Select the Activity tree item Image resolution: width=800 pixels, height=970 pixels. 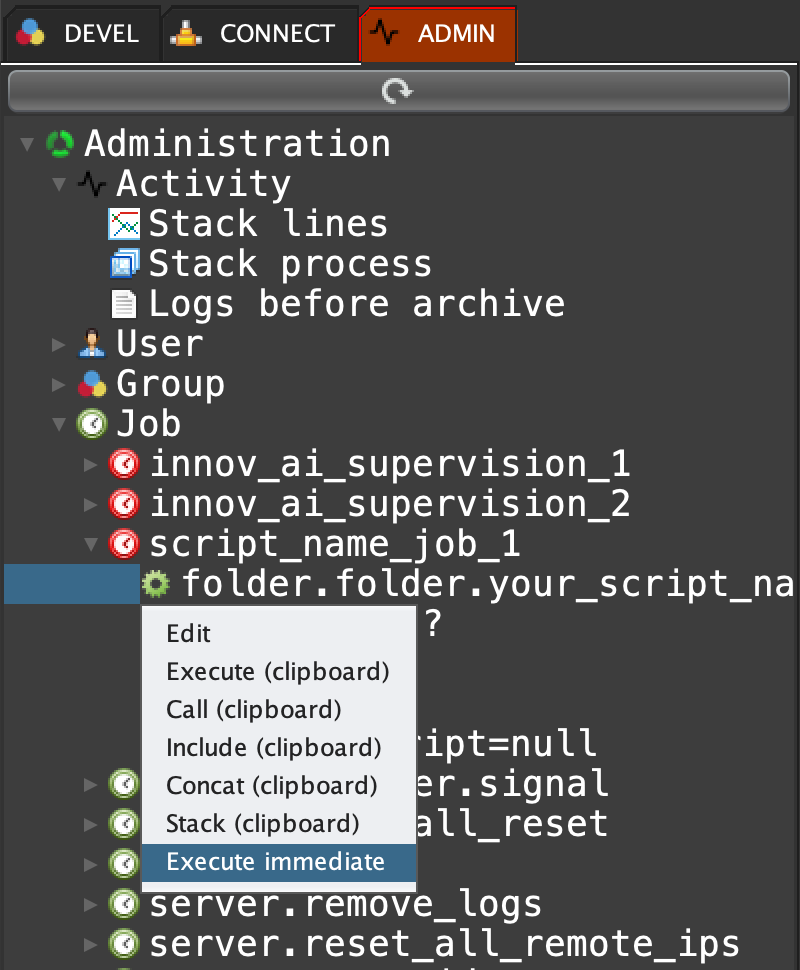(203, 184)
